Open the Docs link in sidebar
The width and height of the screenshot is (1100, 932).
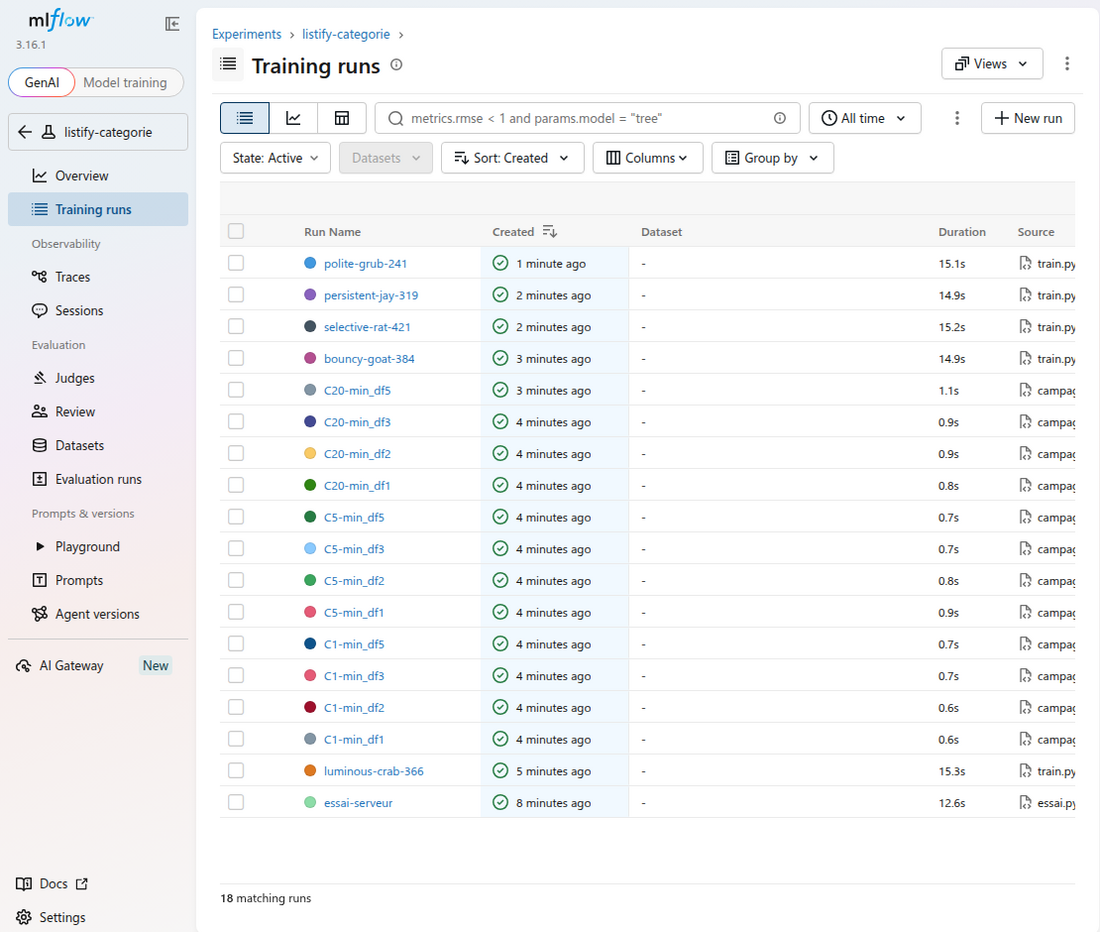click(x=52, y=884)
